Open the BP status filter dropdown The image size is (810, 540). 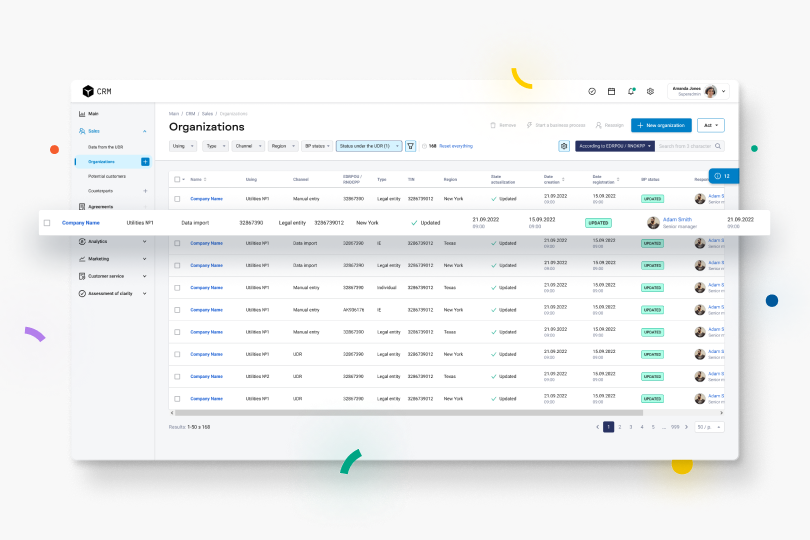click(x=317, y=146)
